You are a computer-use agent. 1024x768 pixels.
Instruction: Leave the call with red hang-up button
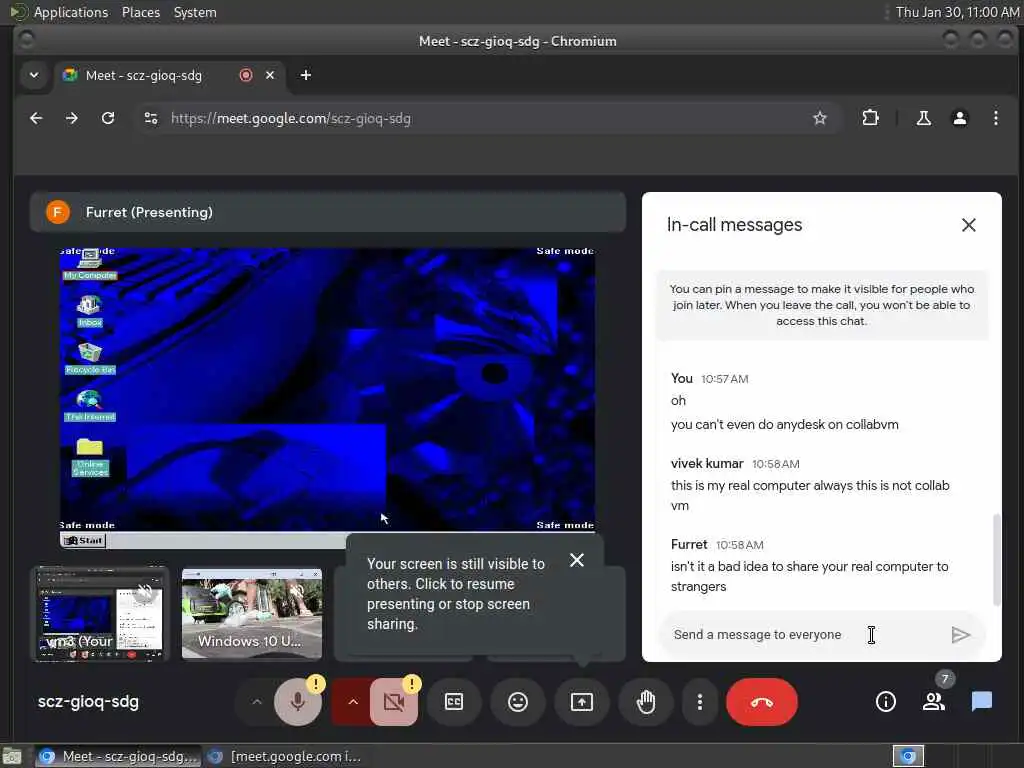761,702
